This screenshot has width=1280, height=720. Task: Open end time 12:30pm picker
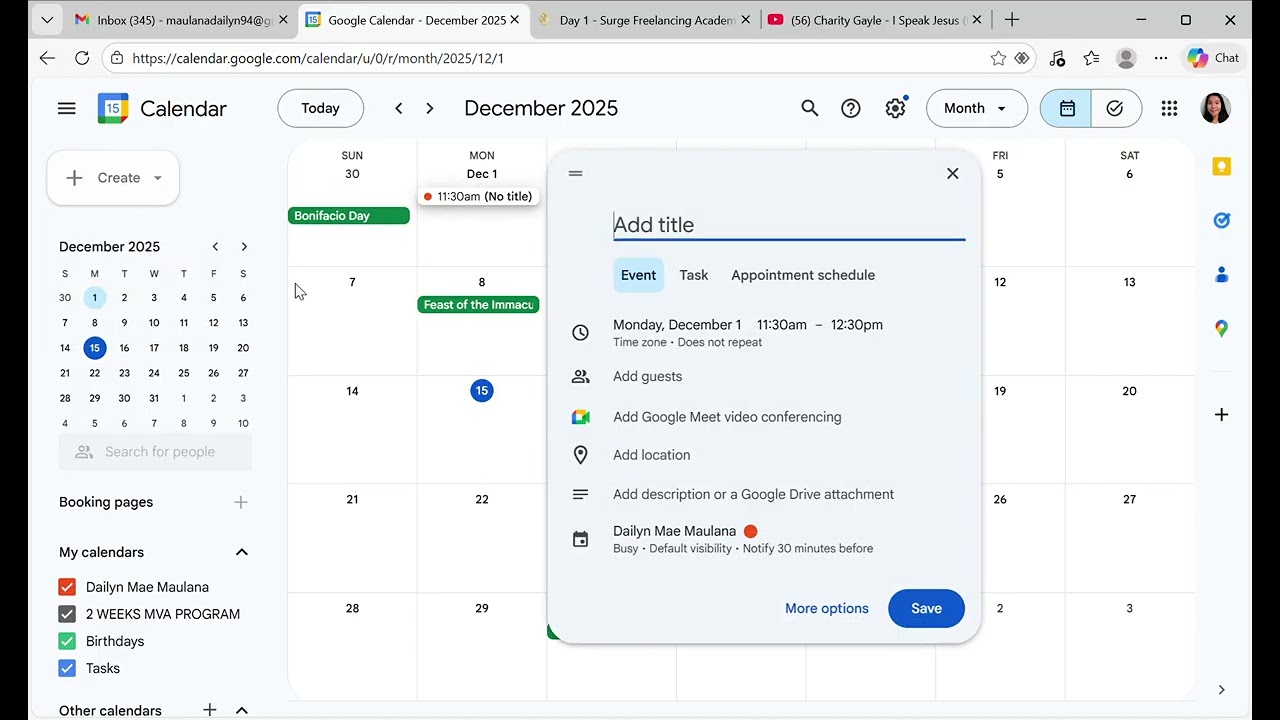(855, 325)
